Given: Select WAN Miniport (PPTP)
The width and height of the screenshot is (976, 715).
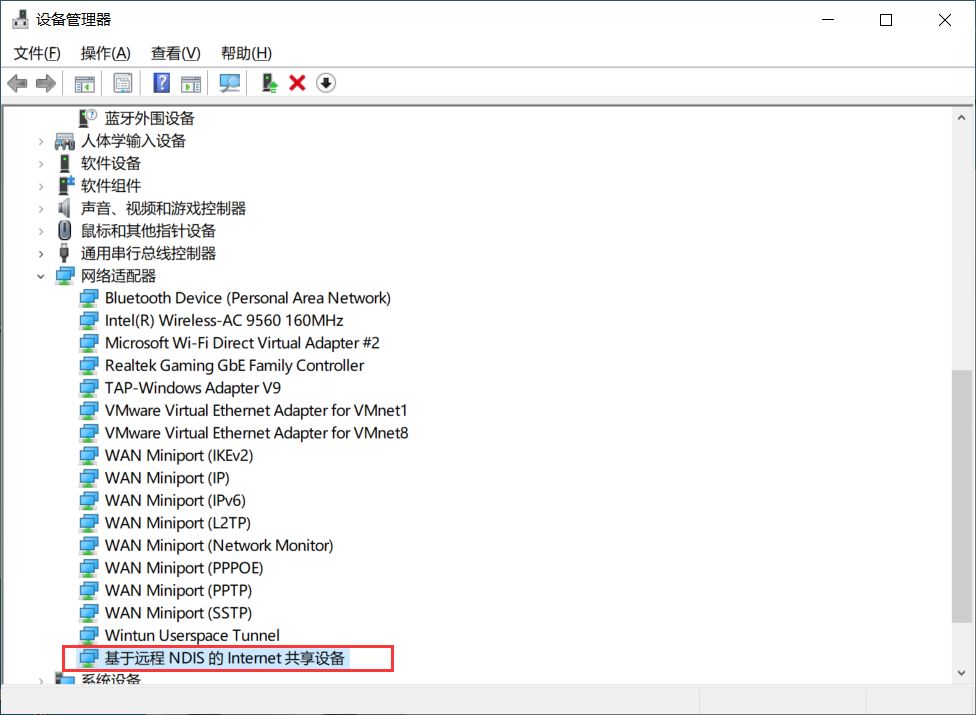Looking at the screenshot, I should click(x=179, y=591).
